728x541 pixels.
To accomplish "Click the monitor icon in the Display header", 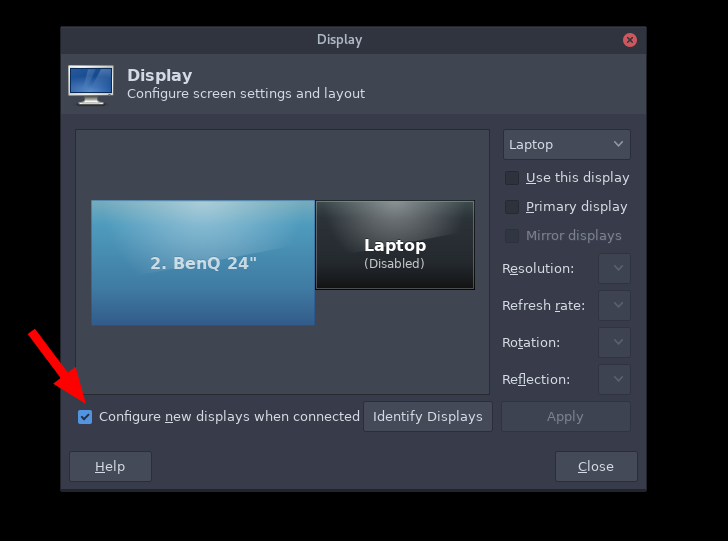I will pos(91,84).
